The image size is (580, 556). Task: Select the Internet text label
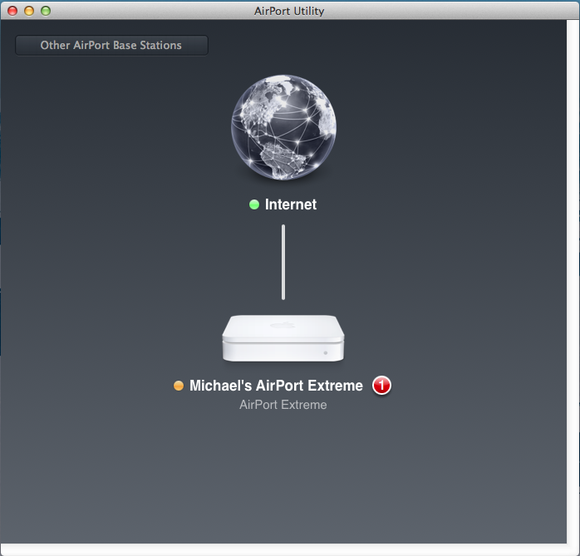click(291, 205)
